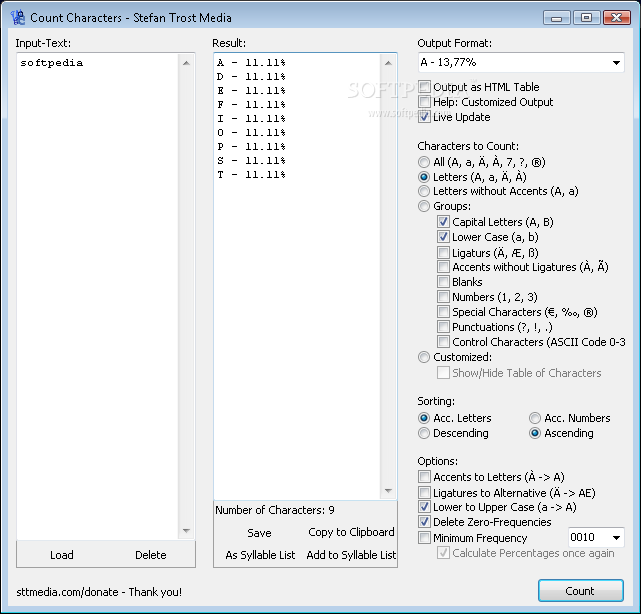The image size is (641, 614).
Task: Choose Ascending sort order
Action: pyautogui.click(x=535, y=433)
